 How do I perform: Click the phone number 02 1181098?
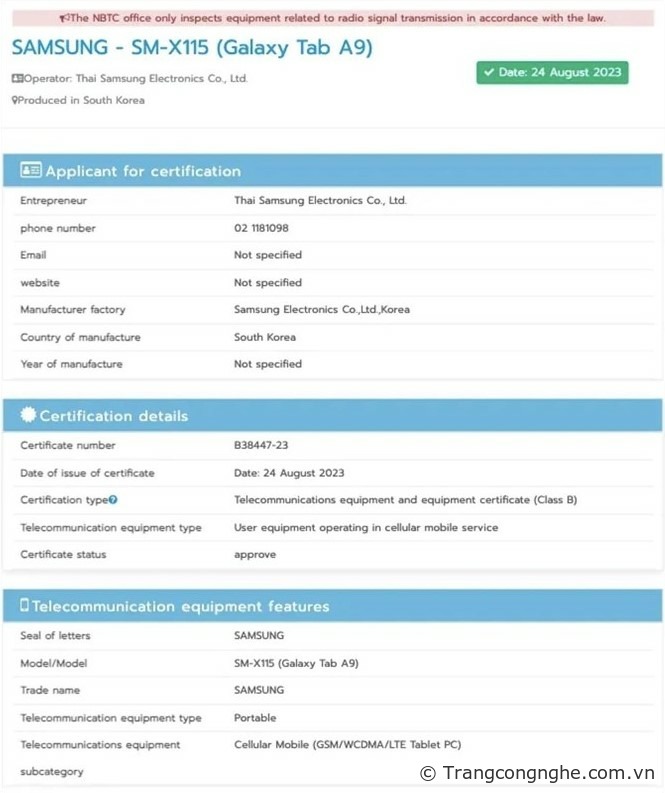261,228
